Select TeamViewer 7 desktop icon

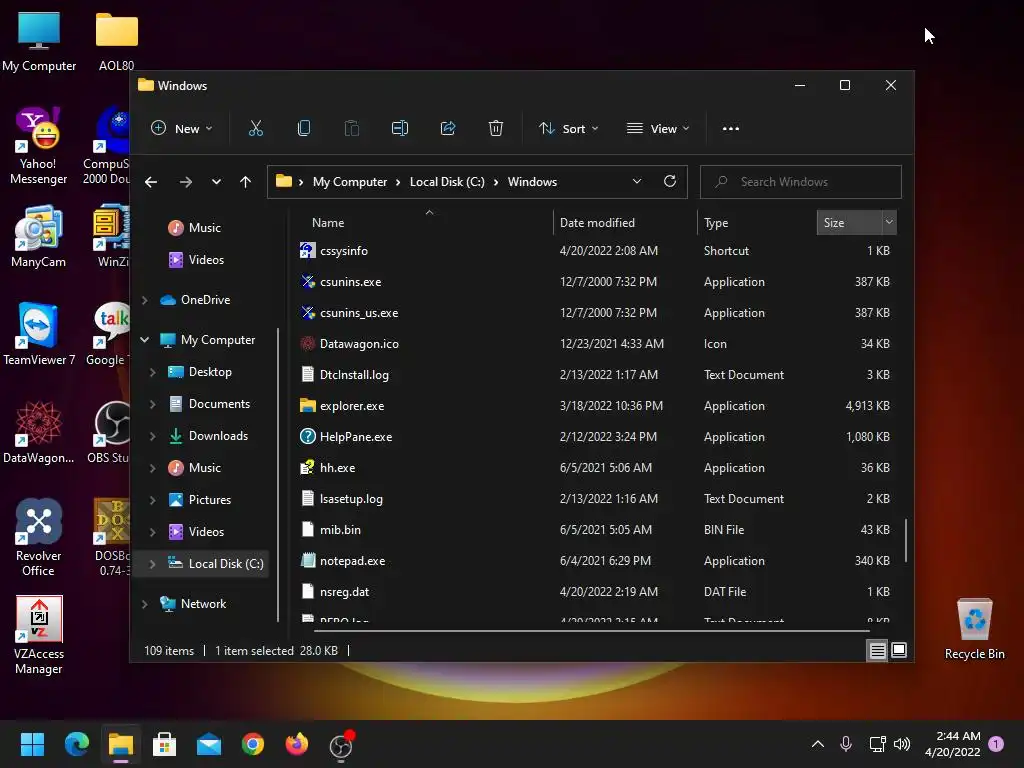[x=39, y=334]
